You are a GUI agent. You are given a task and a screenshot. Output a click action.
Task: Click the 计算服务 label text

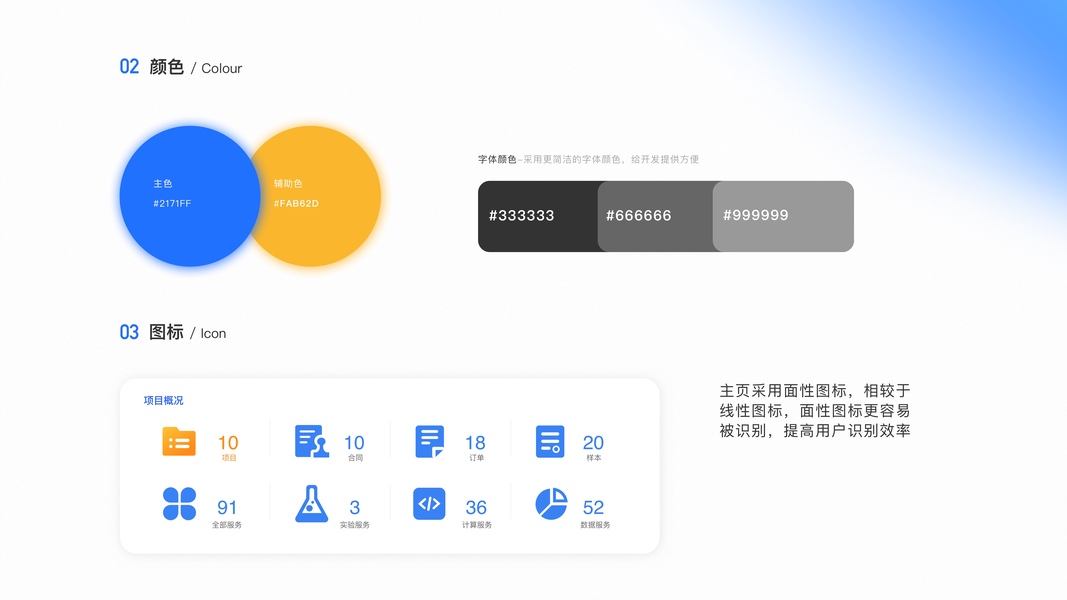pyautogui.click(x=476, y=525)
